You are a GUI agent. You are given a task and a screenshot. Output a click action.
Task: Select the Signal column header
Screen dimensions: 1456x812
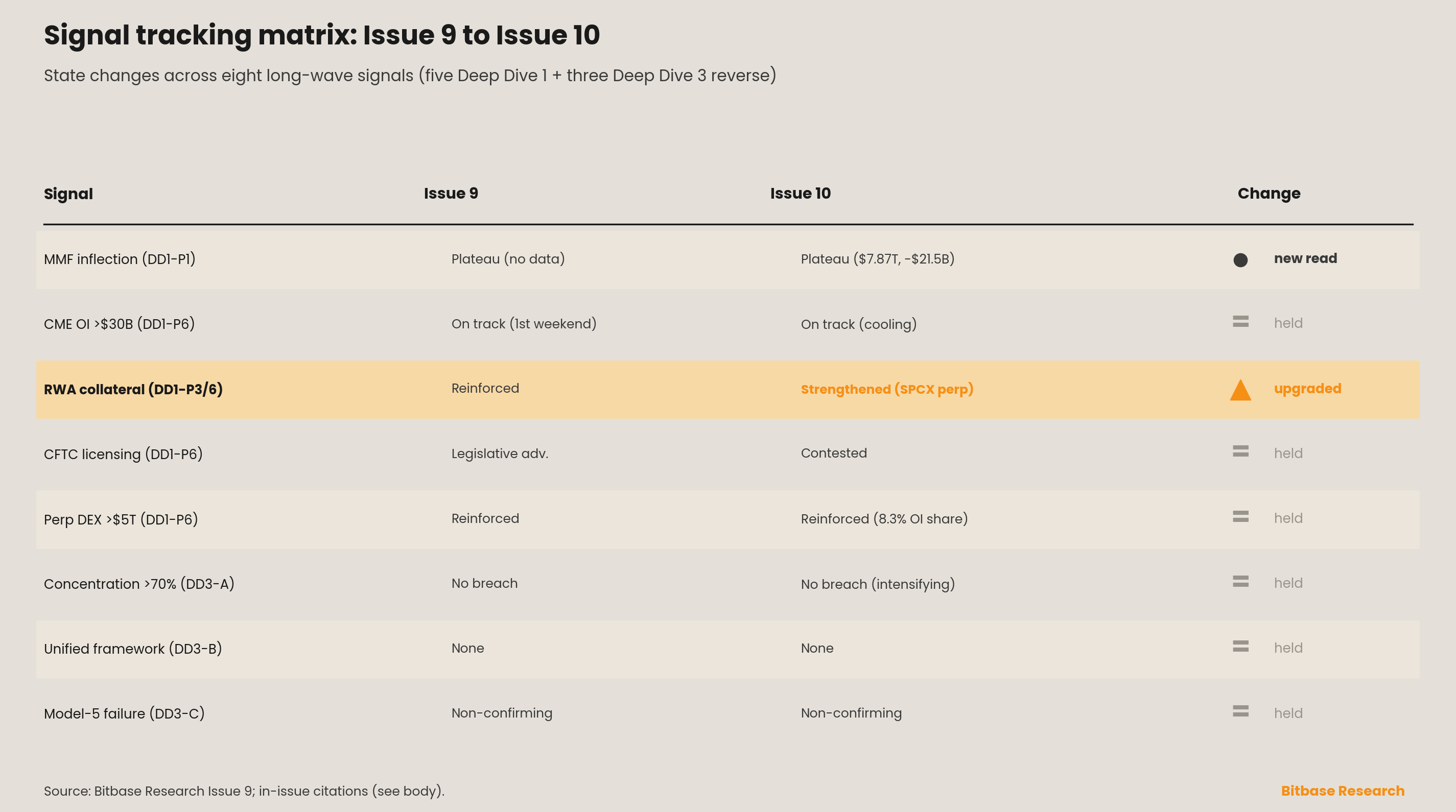68,194
